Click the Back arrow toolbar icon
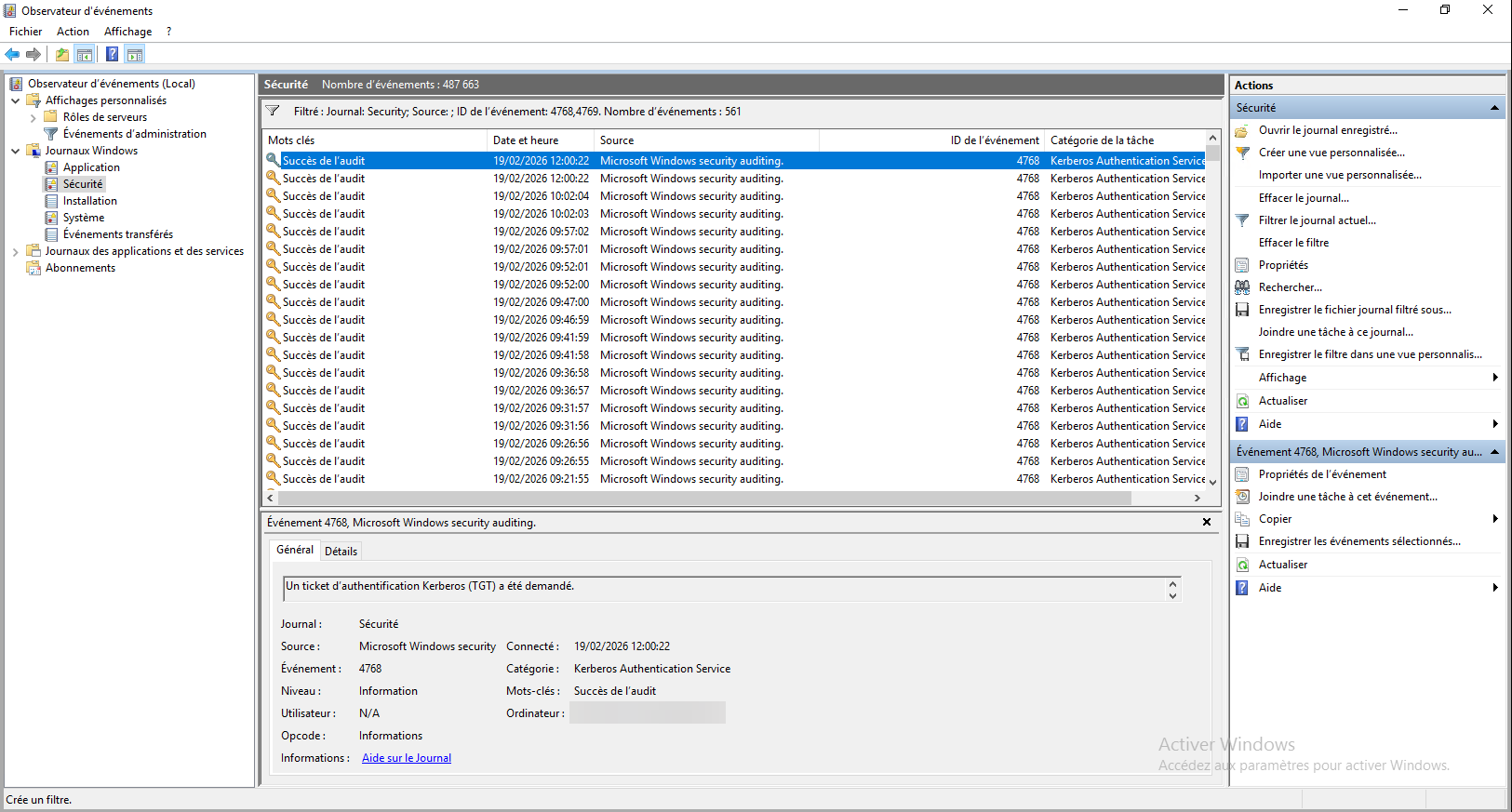Image resolution: width=1512 pixels, height=812 pixels. (12, 54)
